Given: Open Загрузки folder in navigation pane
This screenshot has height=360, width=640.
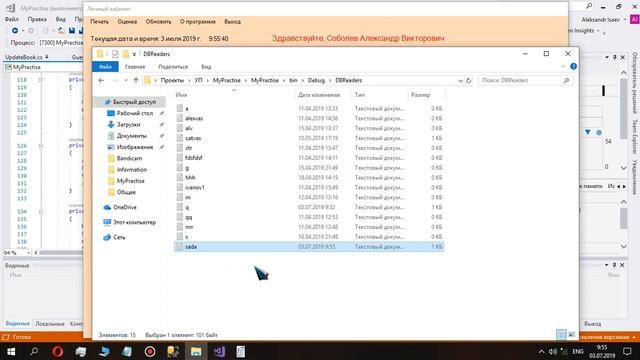Looking at the screenshot, I should pos(128,124).
